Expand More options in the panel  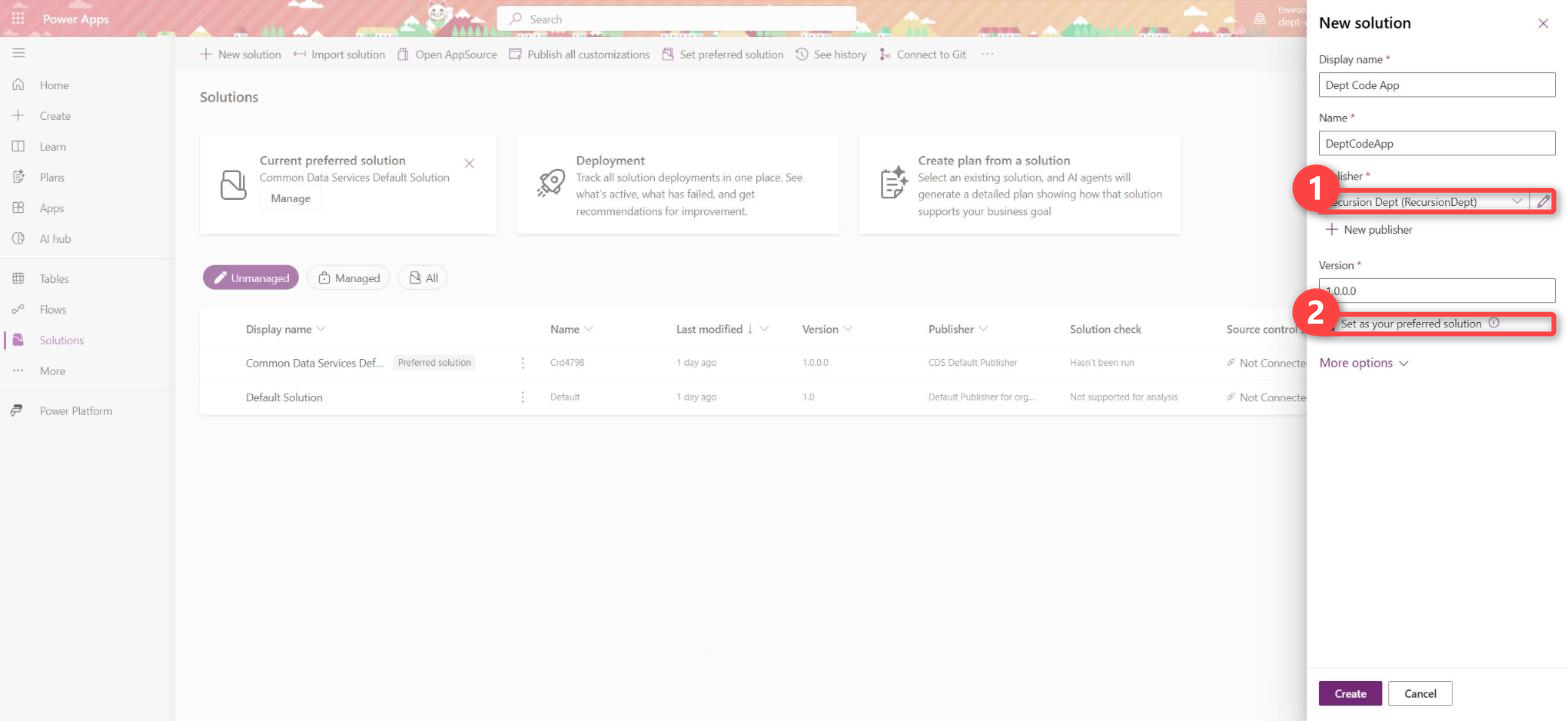pos(1363,363)
